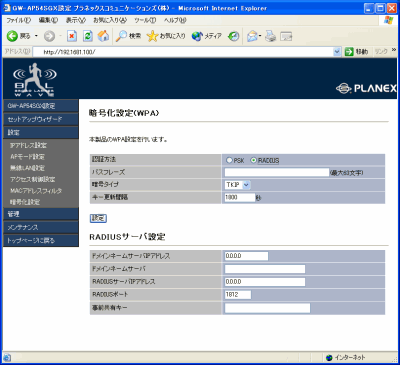Click the Stop loading icon
This screenshot has height=365, width=400.
tap(72, 36)
